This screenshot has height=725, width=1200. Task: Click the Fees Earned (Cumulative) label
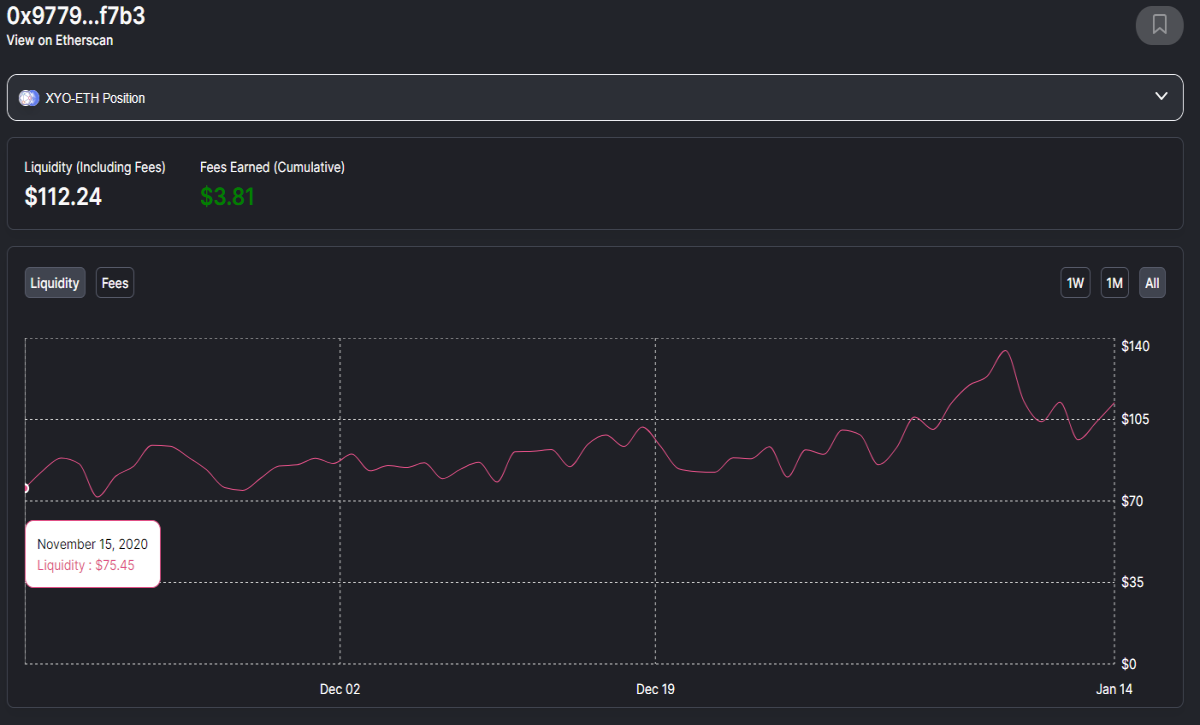272,167
